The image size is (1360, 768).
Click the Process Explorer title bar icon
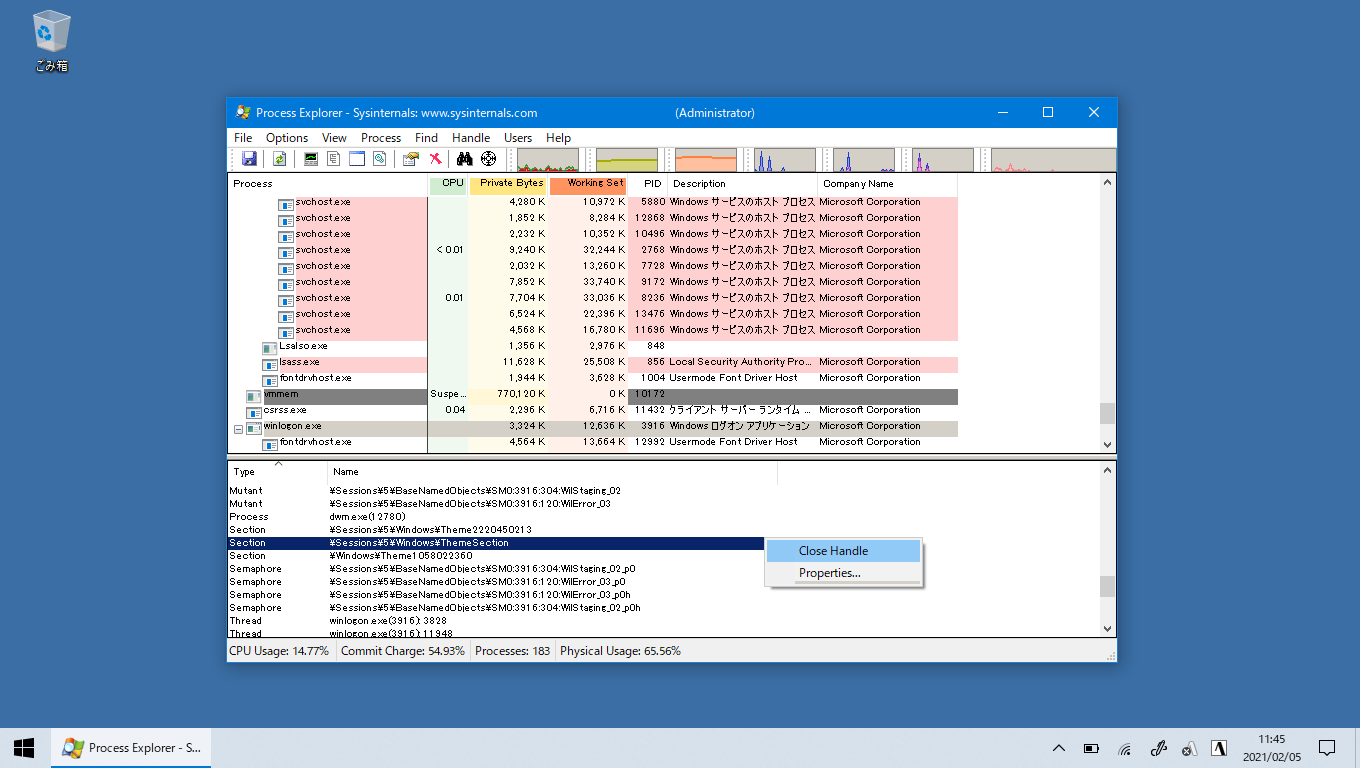pos(243,113)
